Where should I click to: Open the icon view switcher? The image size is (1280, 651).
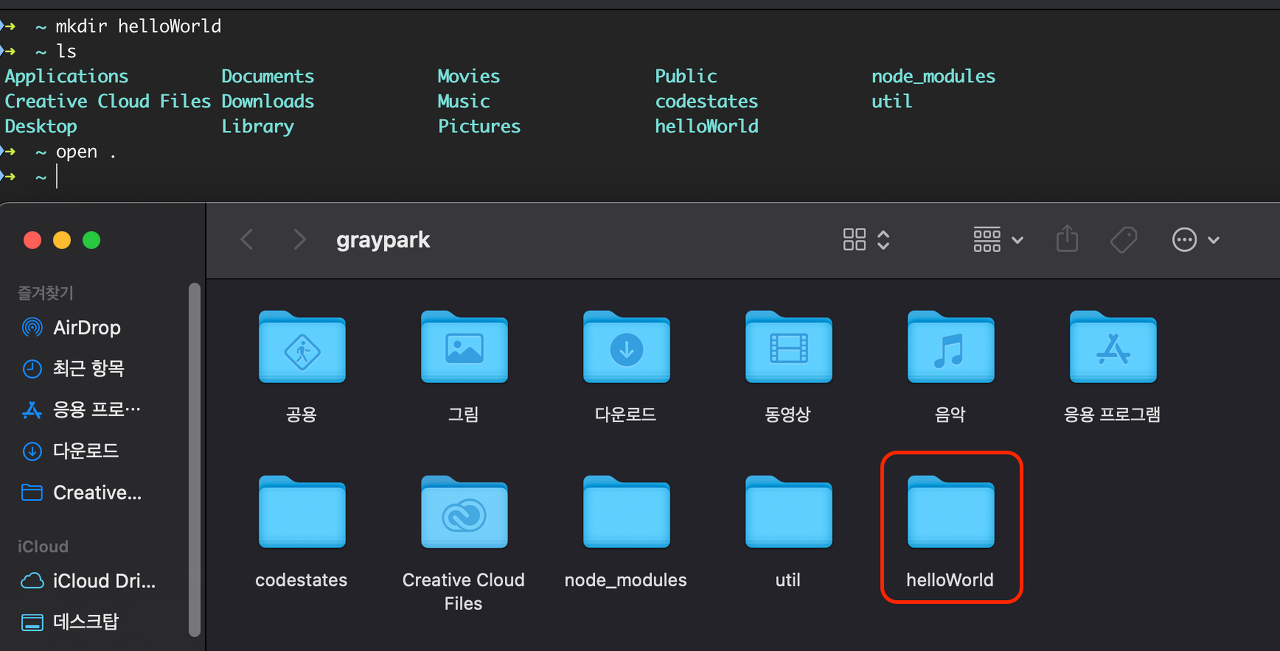[866, 240]
